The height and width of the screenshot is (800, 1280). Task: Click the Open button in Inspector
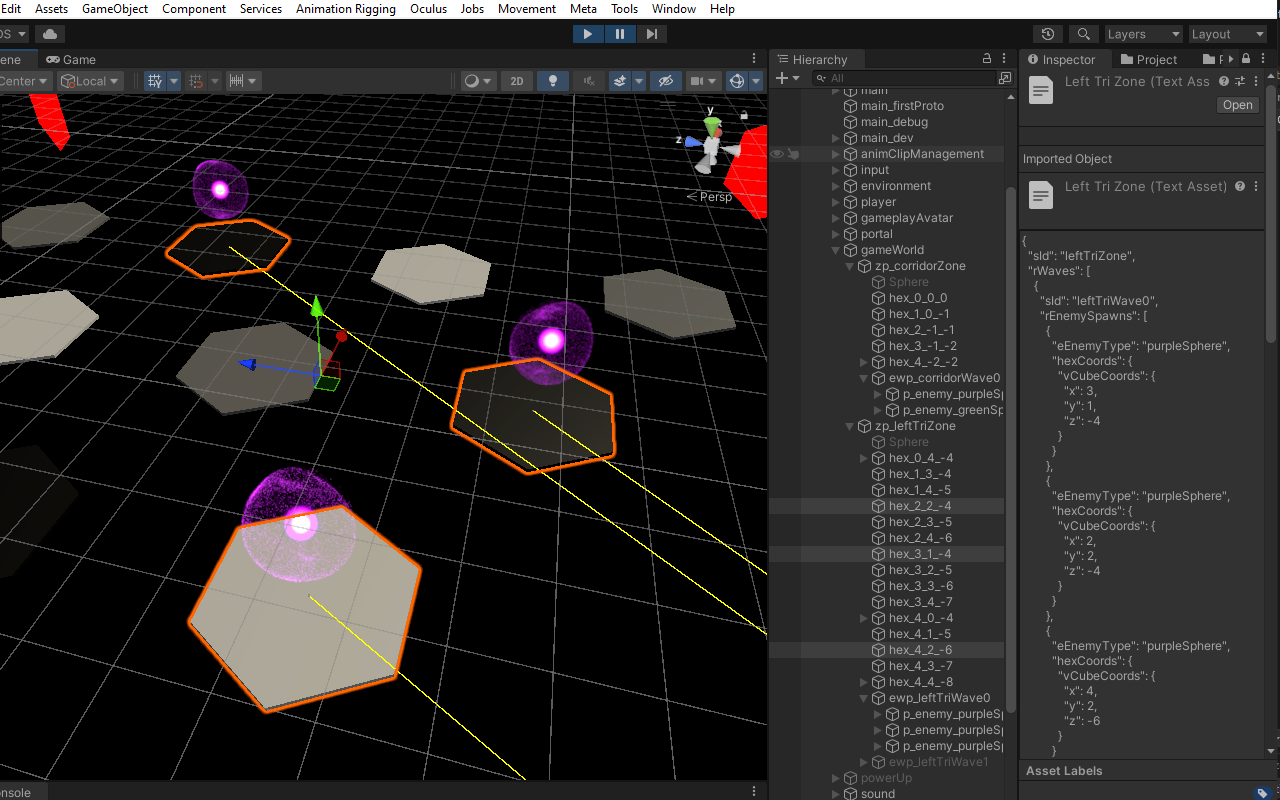pos(1237,105)
